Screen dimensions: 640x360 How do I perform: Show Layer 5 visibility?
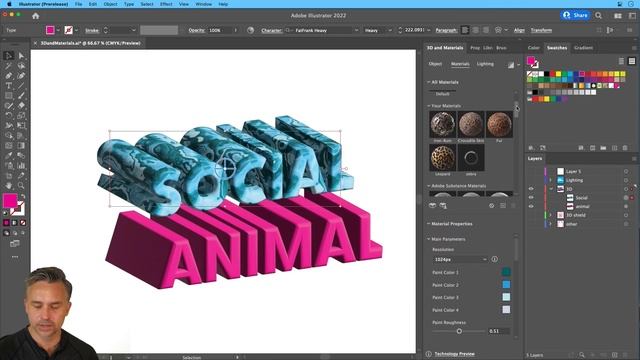(531, 171)
